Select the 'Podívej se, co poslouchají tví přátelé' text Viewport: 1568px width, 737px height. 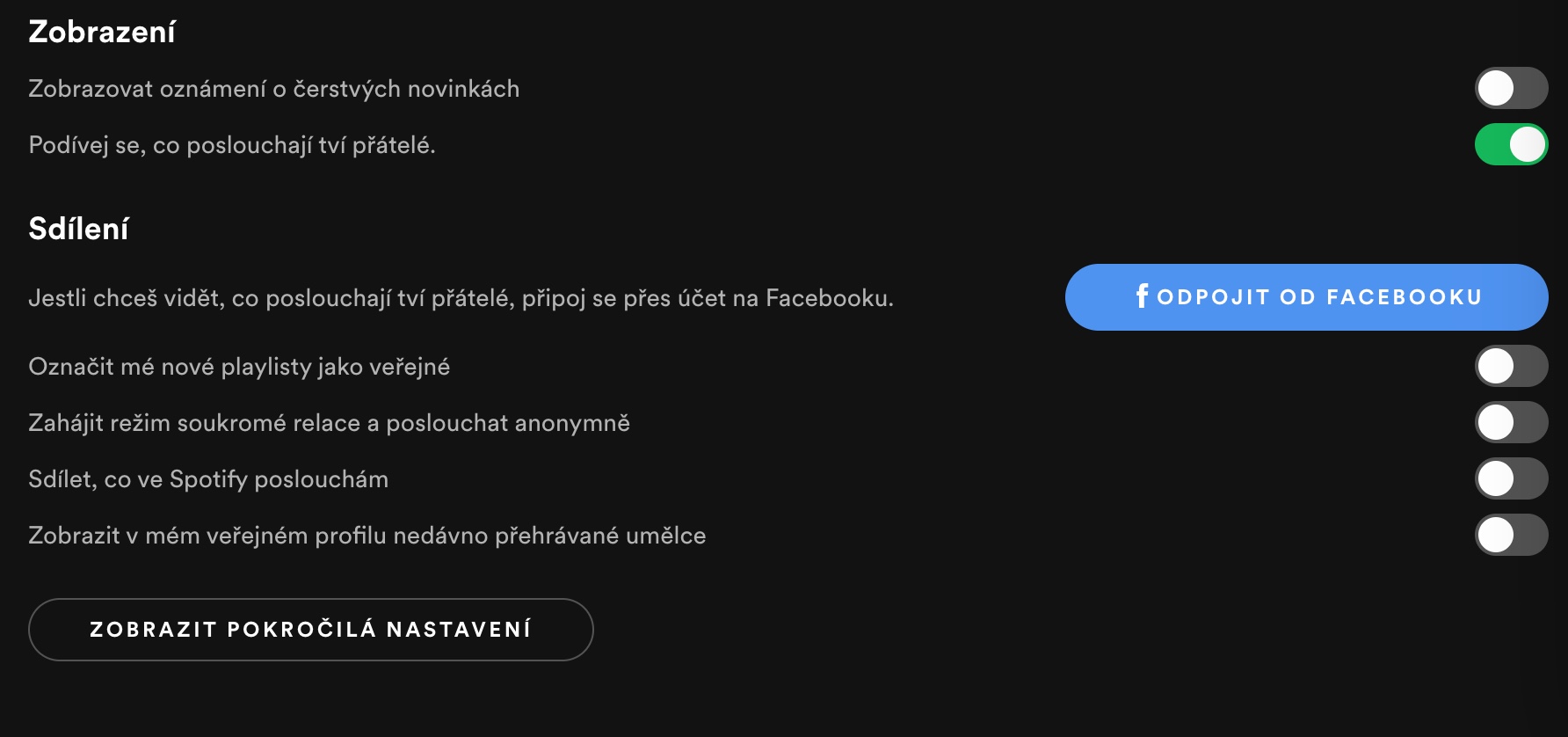point(232,145)
